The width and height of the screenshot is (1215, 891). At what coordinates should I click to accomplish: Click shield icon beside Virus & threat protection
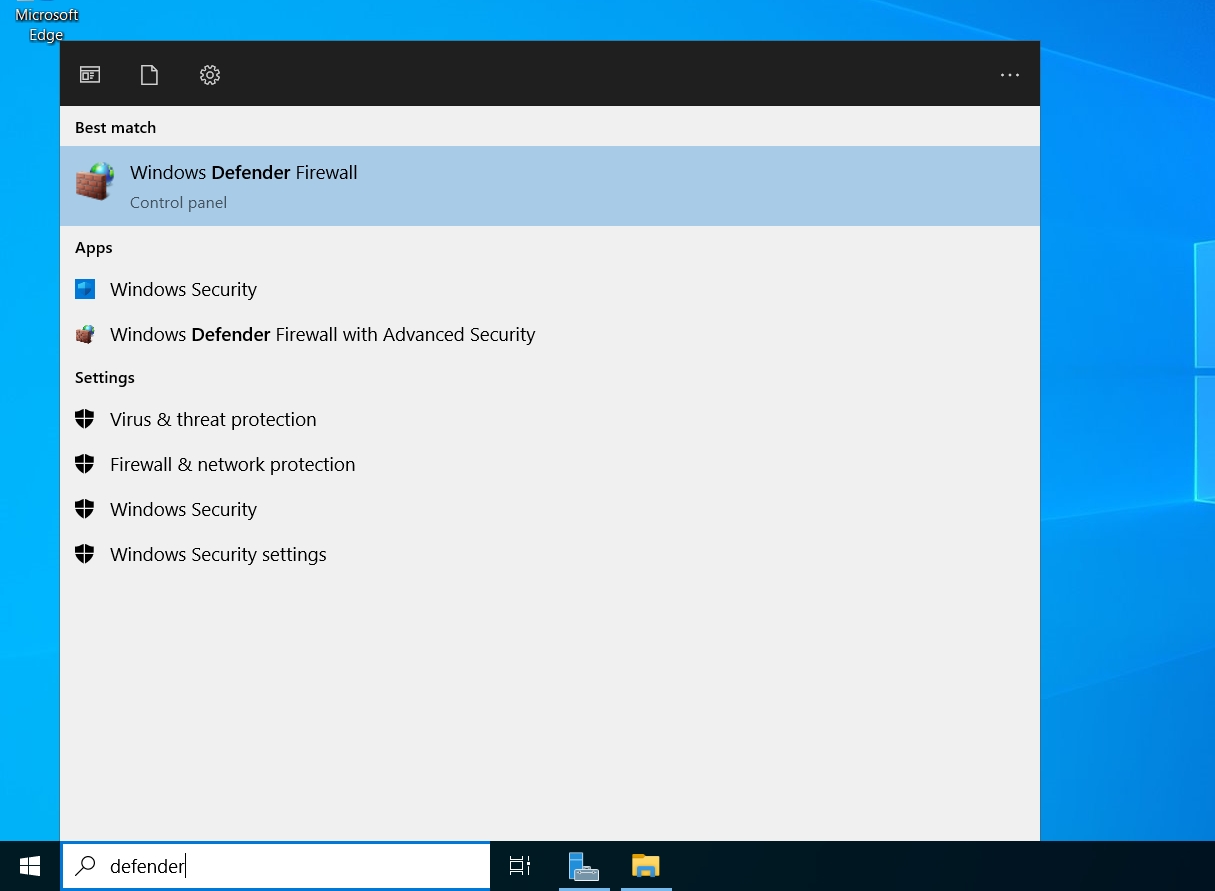85,420
